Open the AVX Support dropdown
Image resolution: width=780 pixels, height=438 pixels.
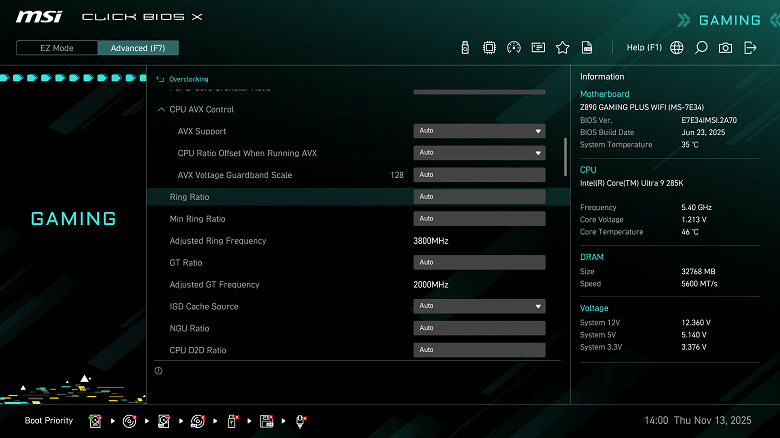pyautogui.click(x=479, y=131)
